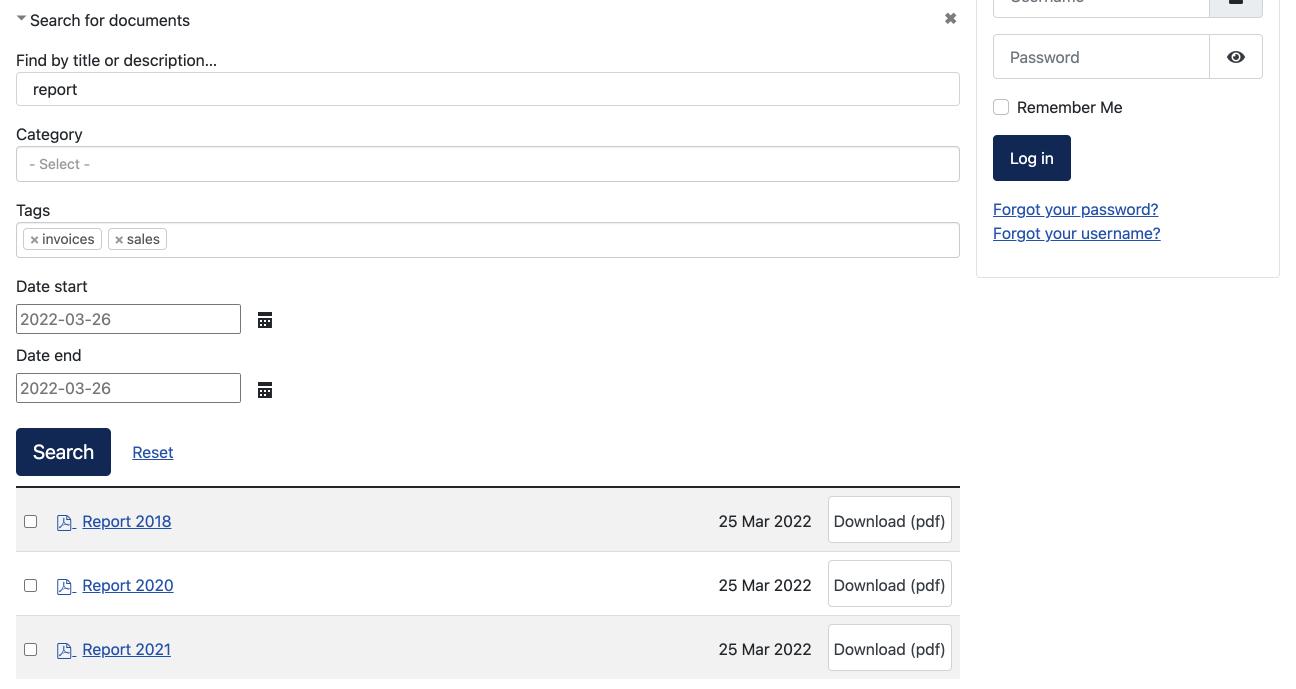Image resolution: width=1296 pixels, height=689 pixels.
Task: Click the 'Find by title or description…' label
Action: pos(116,60)
